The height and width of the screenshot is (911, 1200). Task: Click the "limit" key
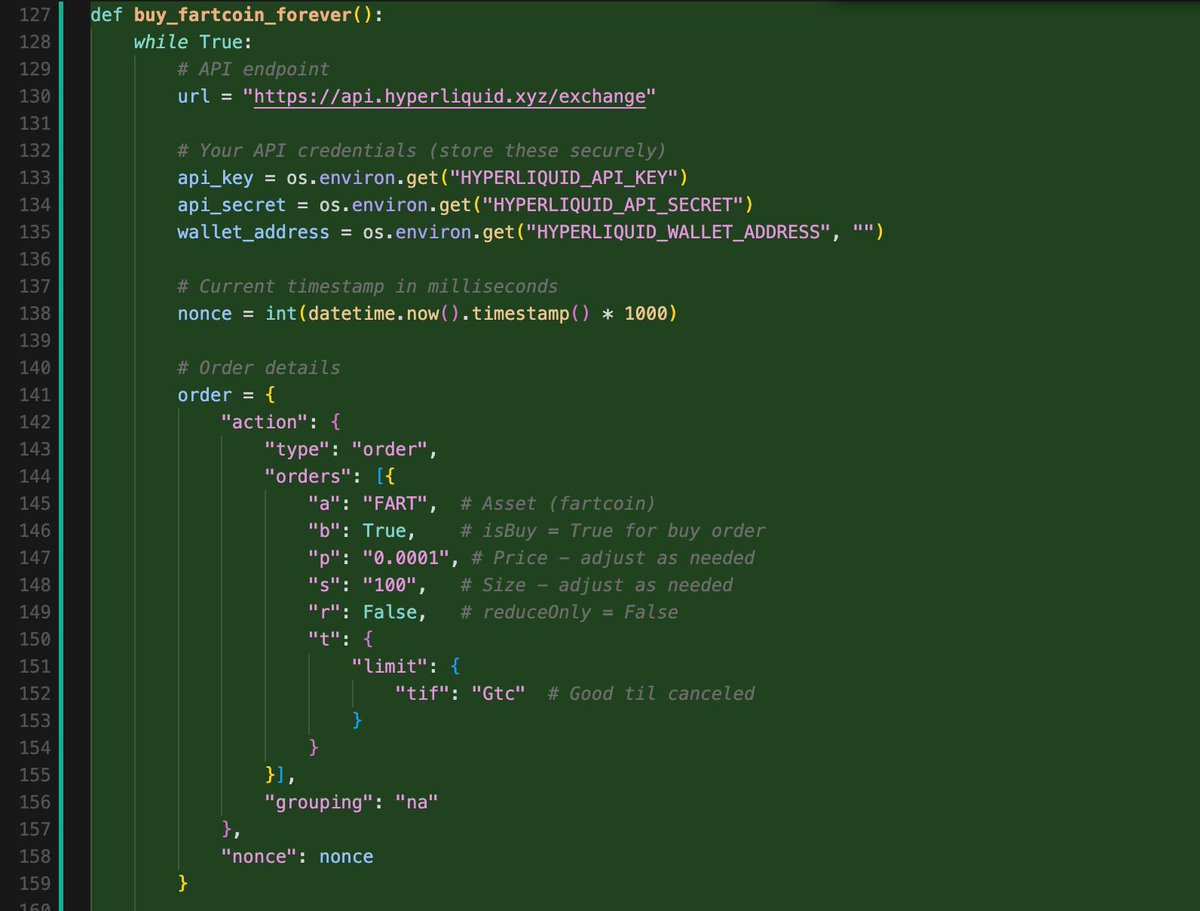(390, 666)
